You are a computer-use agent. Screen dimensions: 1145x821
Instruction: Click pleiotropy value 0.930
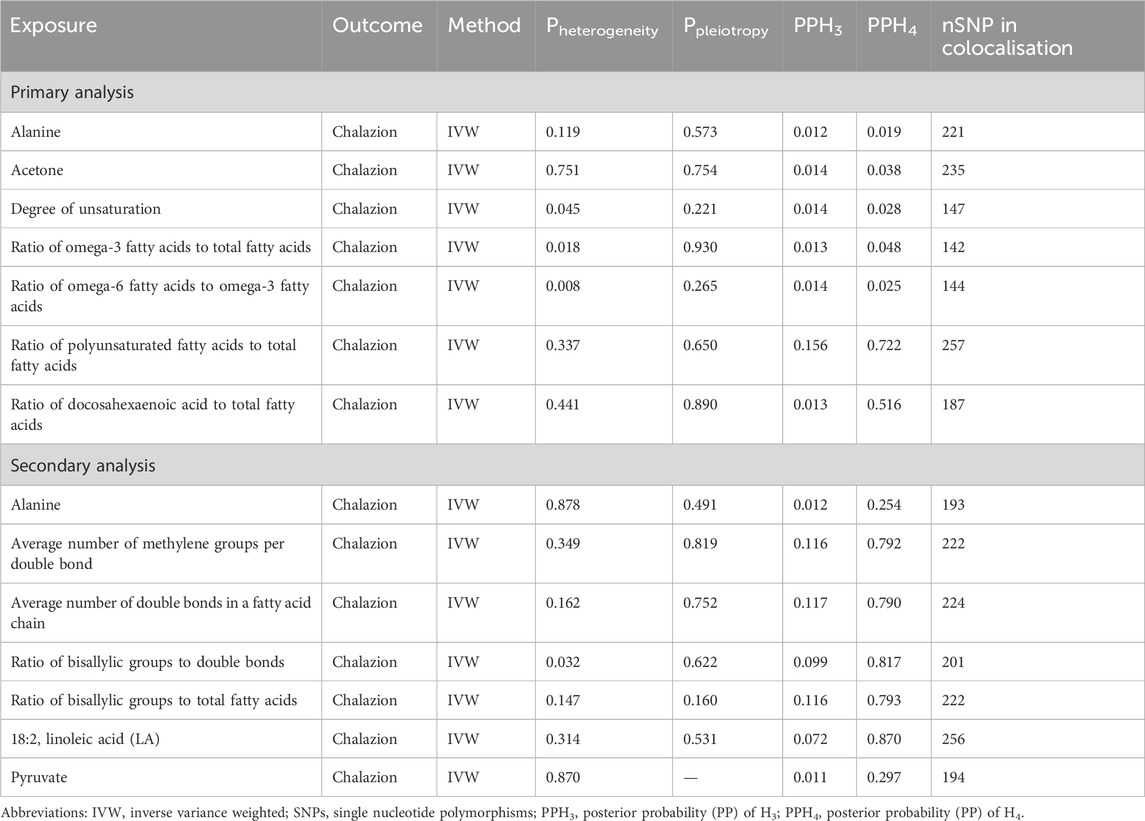(x=700, y=248)
